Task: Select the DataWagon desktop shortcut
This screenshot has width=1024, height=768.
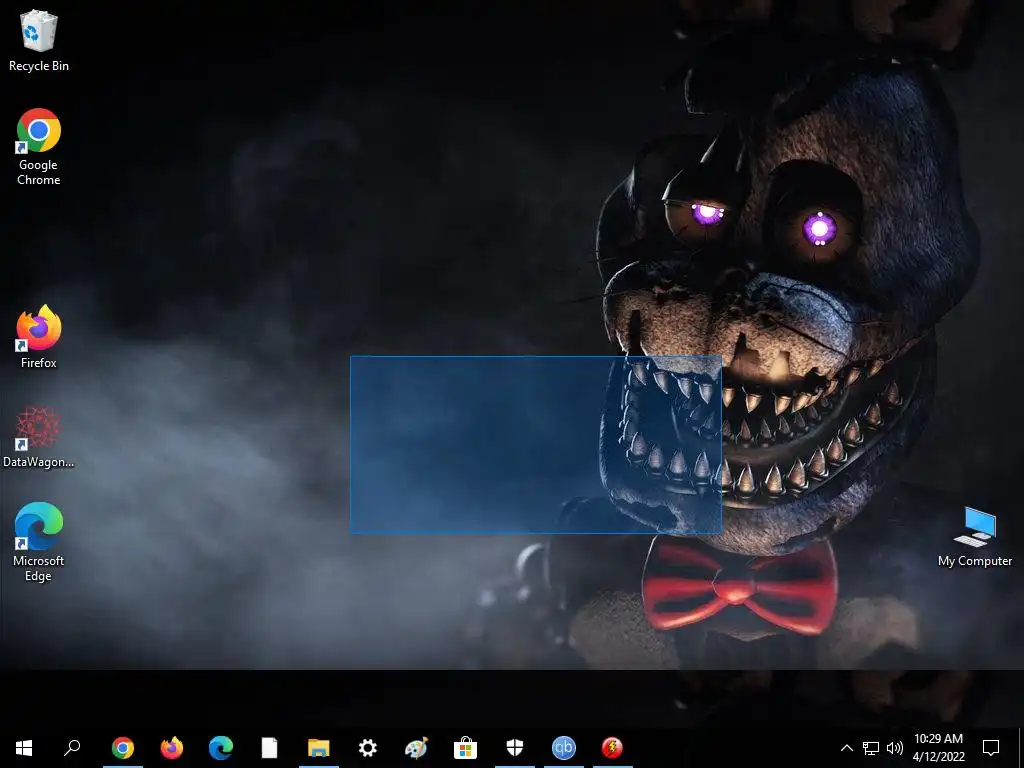Action: point(39,437)
